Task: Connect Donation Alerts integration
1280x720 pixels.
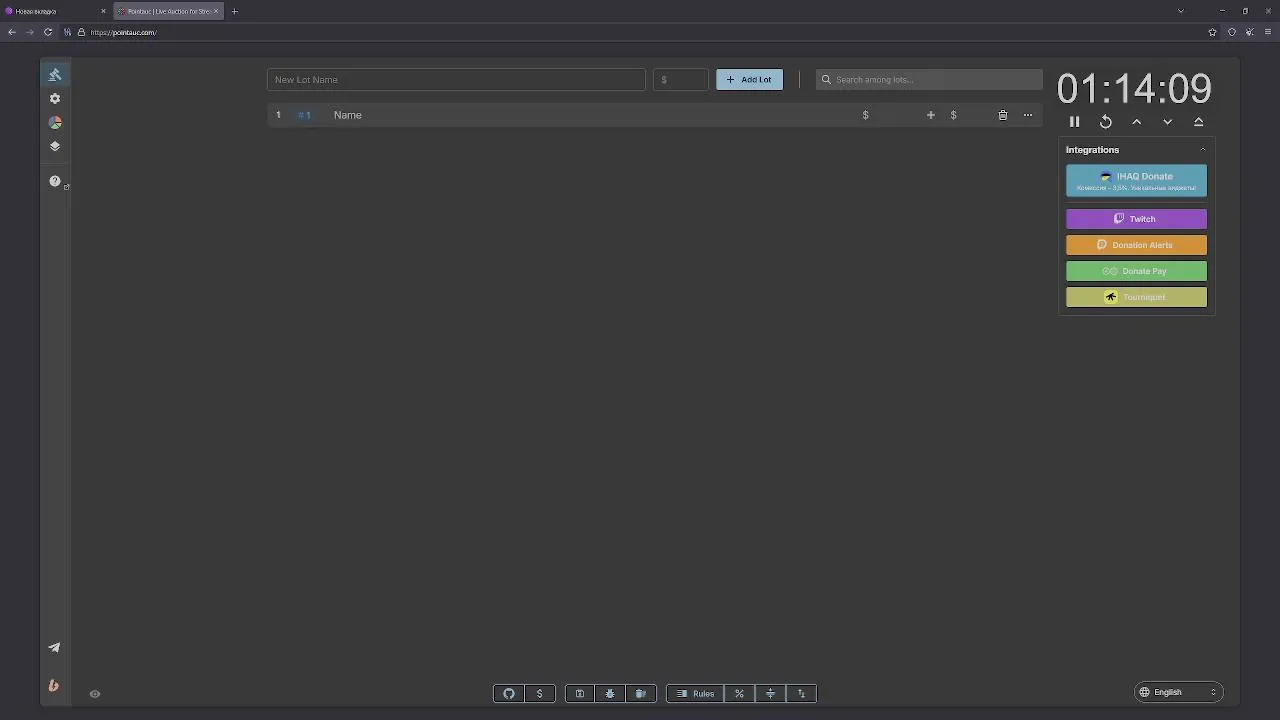Action: (x=1136, y=245)
